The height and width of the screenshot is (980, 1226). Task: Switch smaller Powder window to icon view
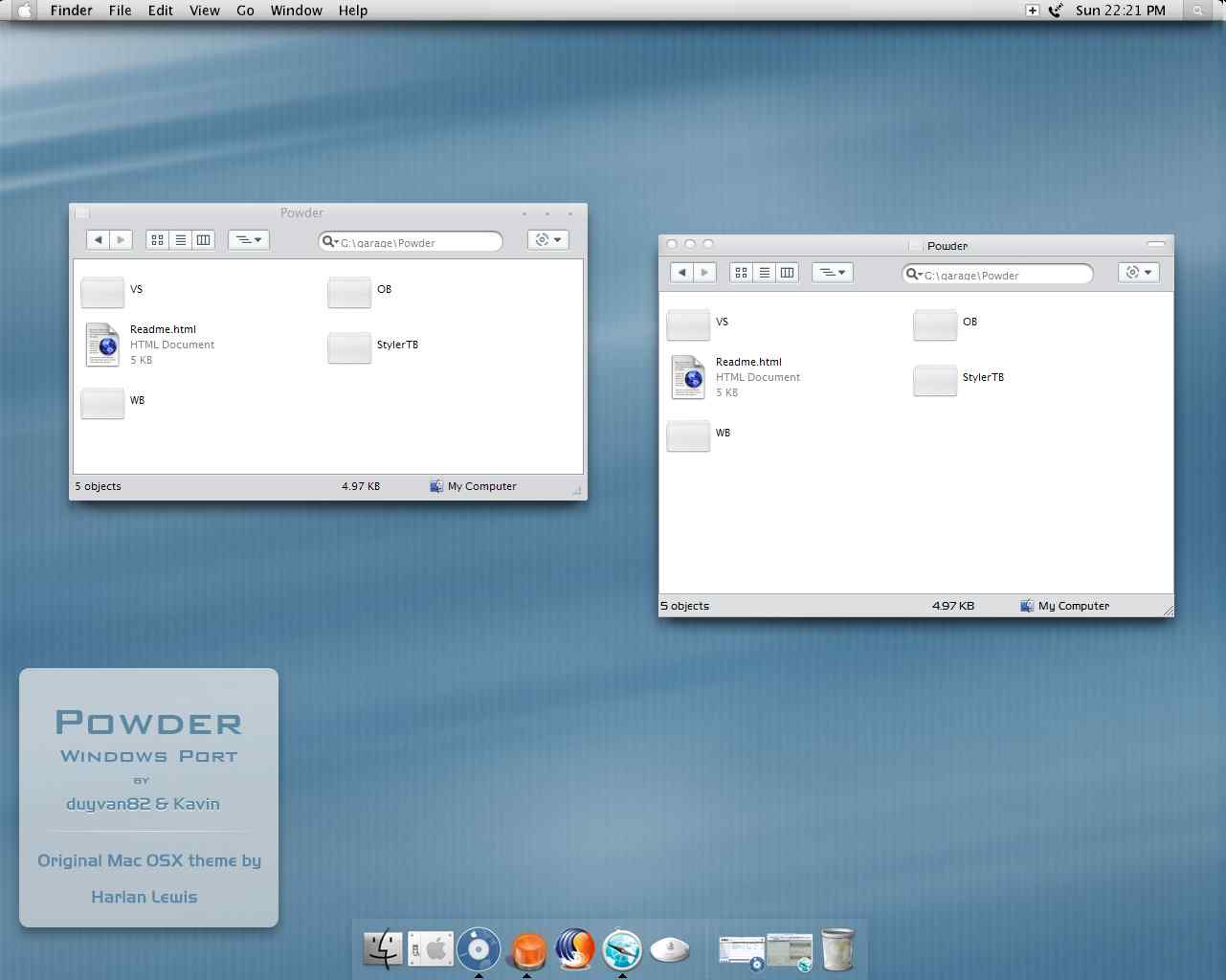tap(158, 240)
